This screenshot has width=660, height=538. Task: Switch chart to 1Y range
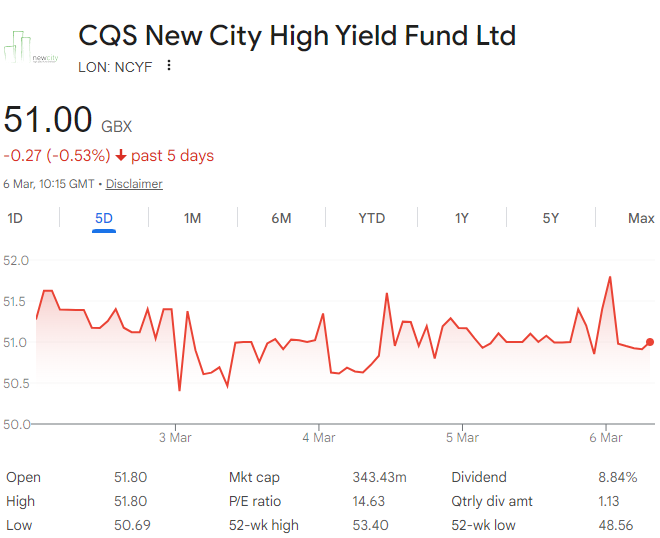[462, 218]
